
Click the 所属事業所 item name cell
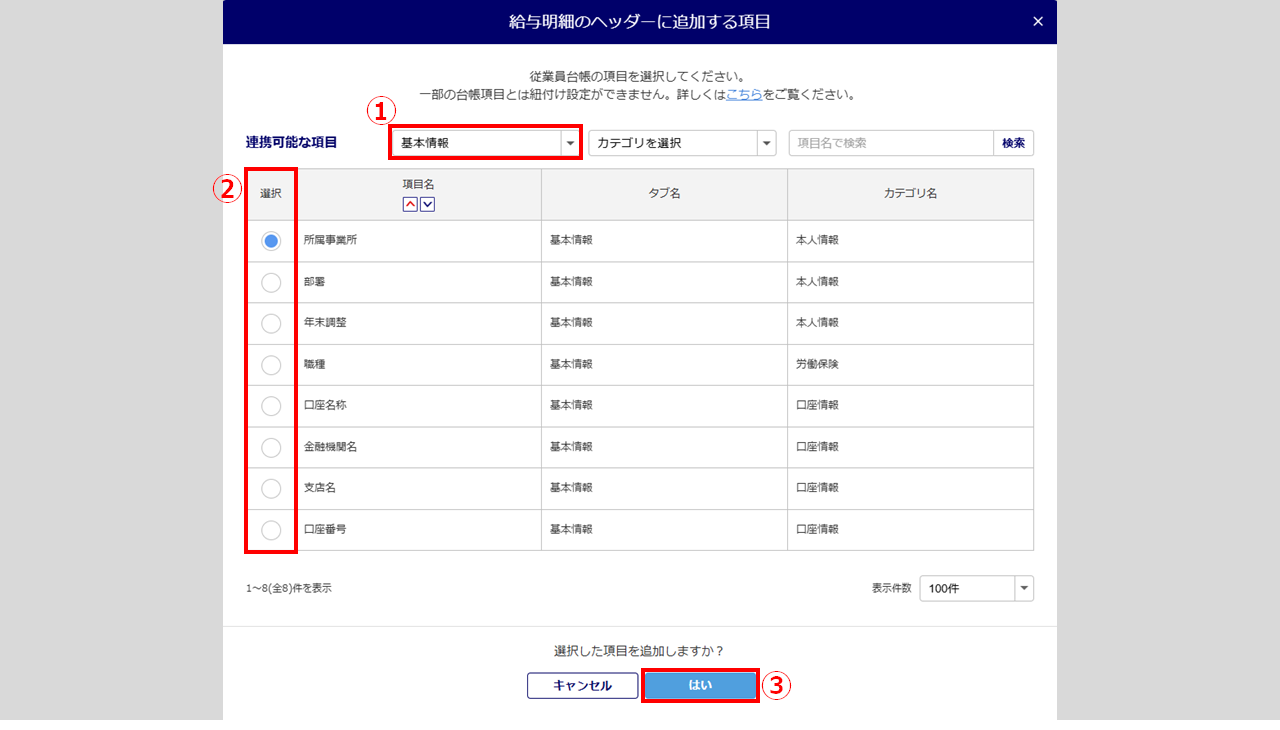(x=419, y=241)
